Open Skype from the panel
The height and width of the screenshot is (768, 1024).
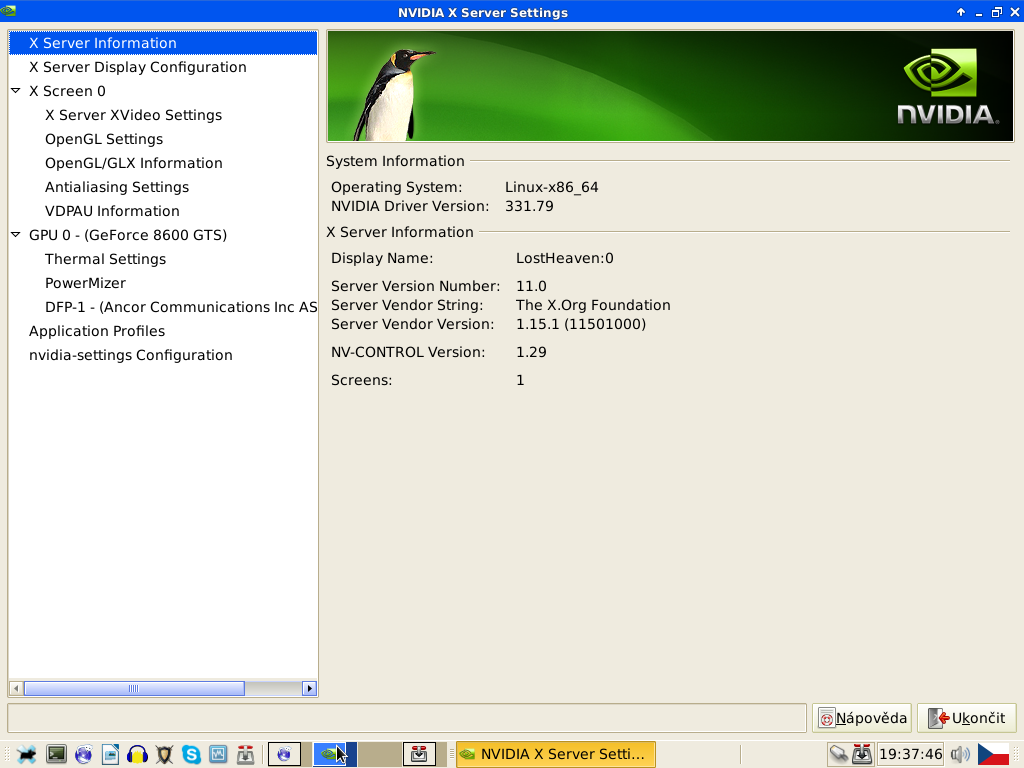pos(191,754)
